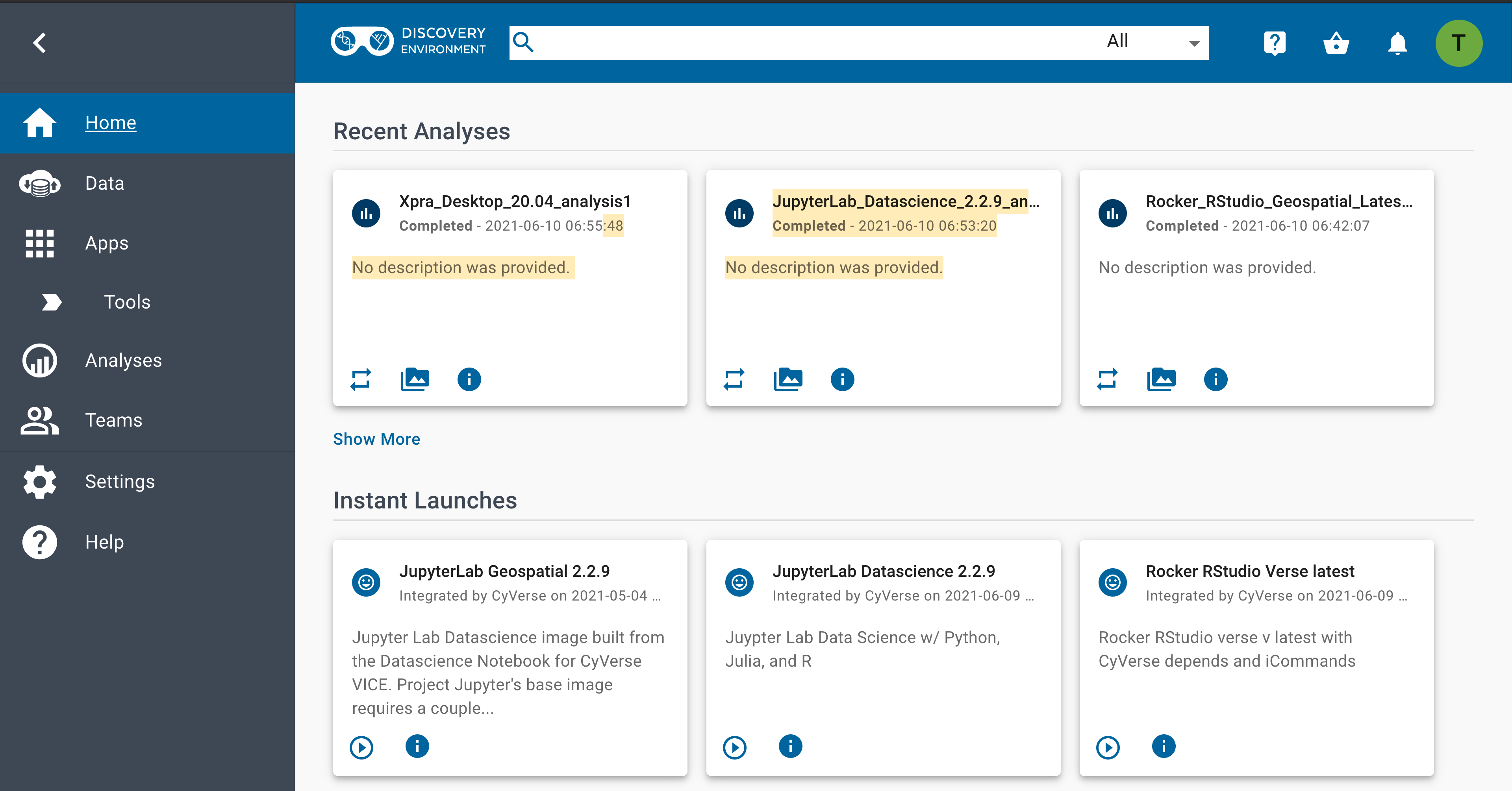The image size is (1512, 791).
Task: Show details for Rocker_RStudio_Geospatial analysis
Action: [x=1216, y=379]
